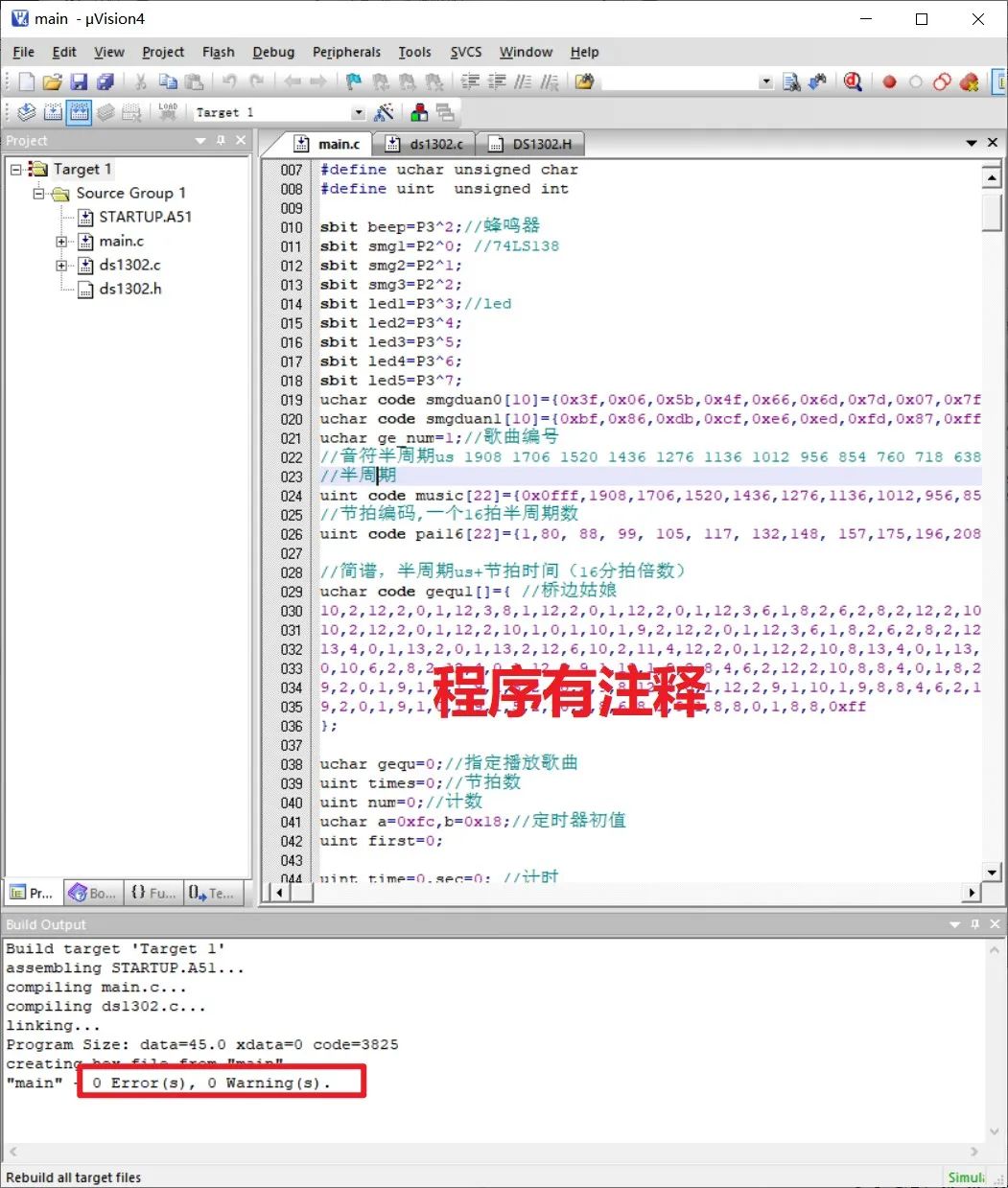
Task: Navigate forwards with the right arrow icon
Action: 318,82
